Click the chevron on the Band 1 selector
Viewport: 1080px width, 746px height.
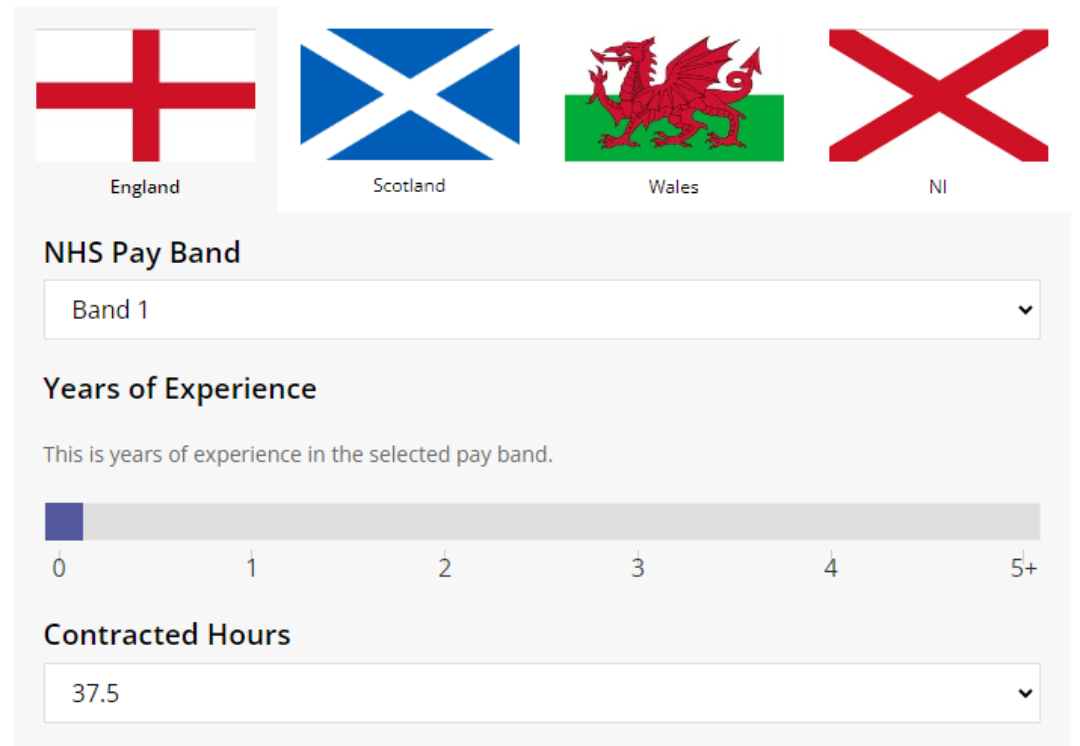1025,310
